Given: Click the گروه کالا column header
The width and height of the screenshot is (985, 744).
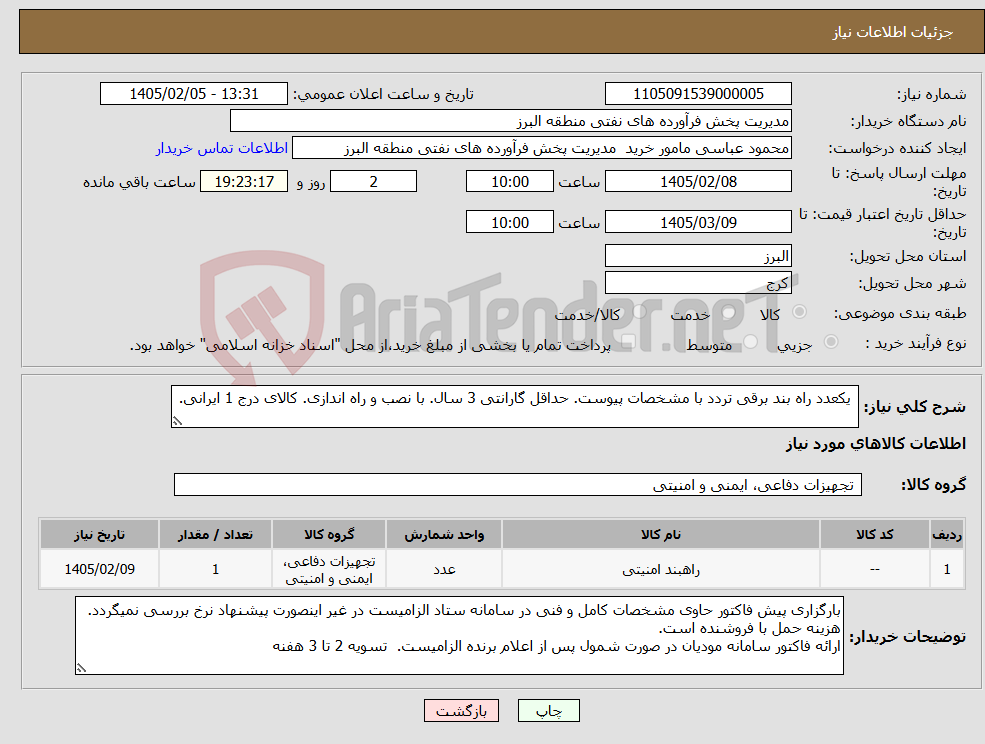Looking at the screenshot, I should click(x=329, y=535).
